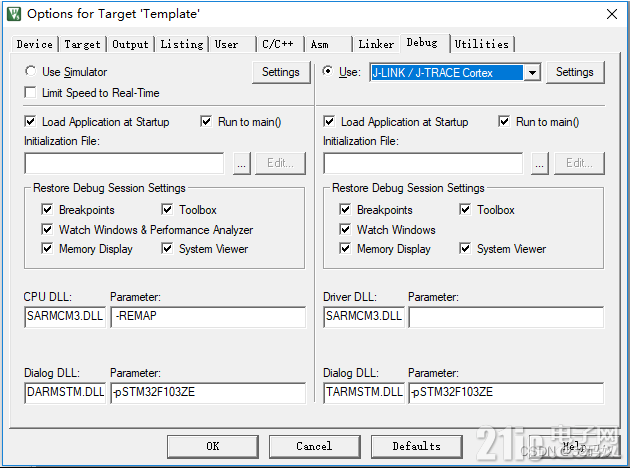Open the Linker tab
Image resolution: width=630 pixels, height=468 pixels.
click(x=376, y=44)
